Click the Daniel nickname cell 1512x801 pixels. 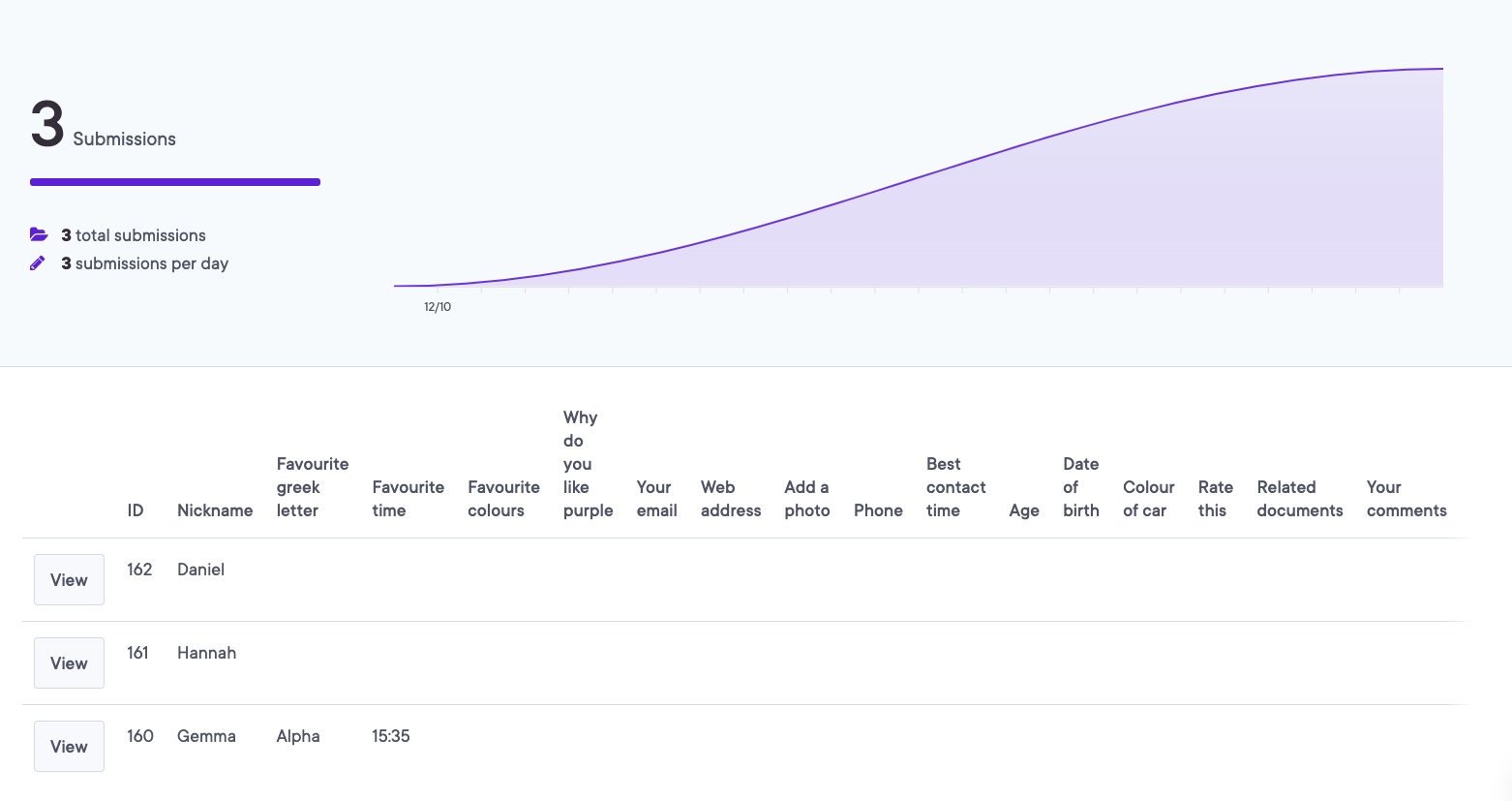tap(200, 570)
